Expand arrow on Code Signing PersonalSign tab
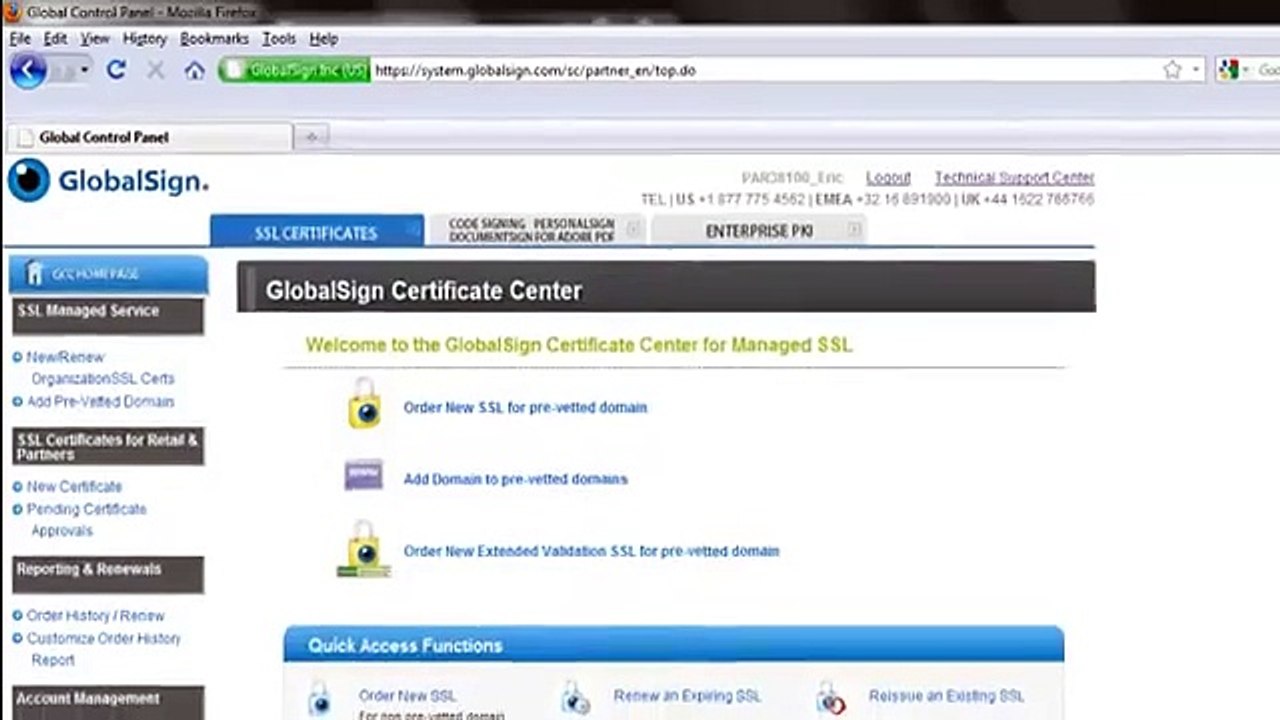 pyautogui.click(x=633, y=230)
